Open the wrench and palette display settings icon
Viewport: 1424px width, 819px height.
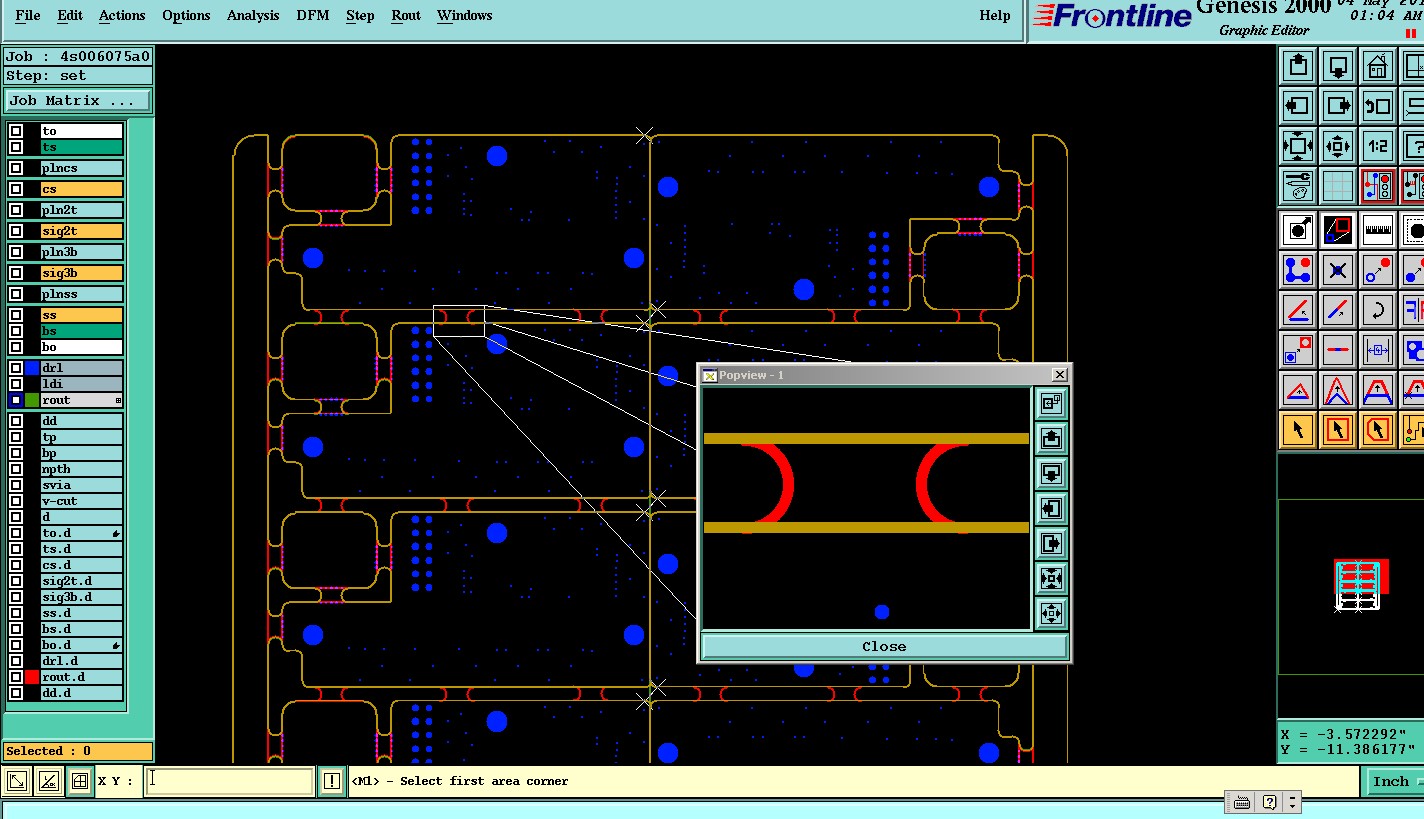click(x=1297, y=186)
